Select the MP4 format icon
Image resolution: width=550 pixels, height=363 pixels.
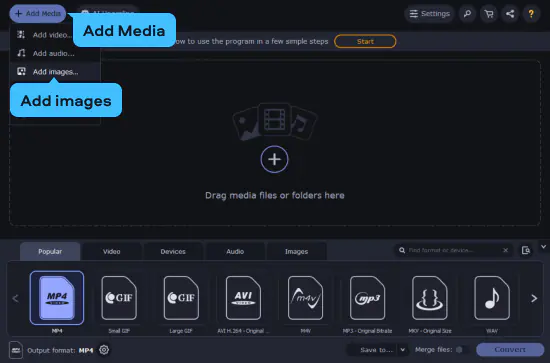(57, 298)
